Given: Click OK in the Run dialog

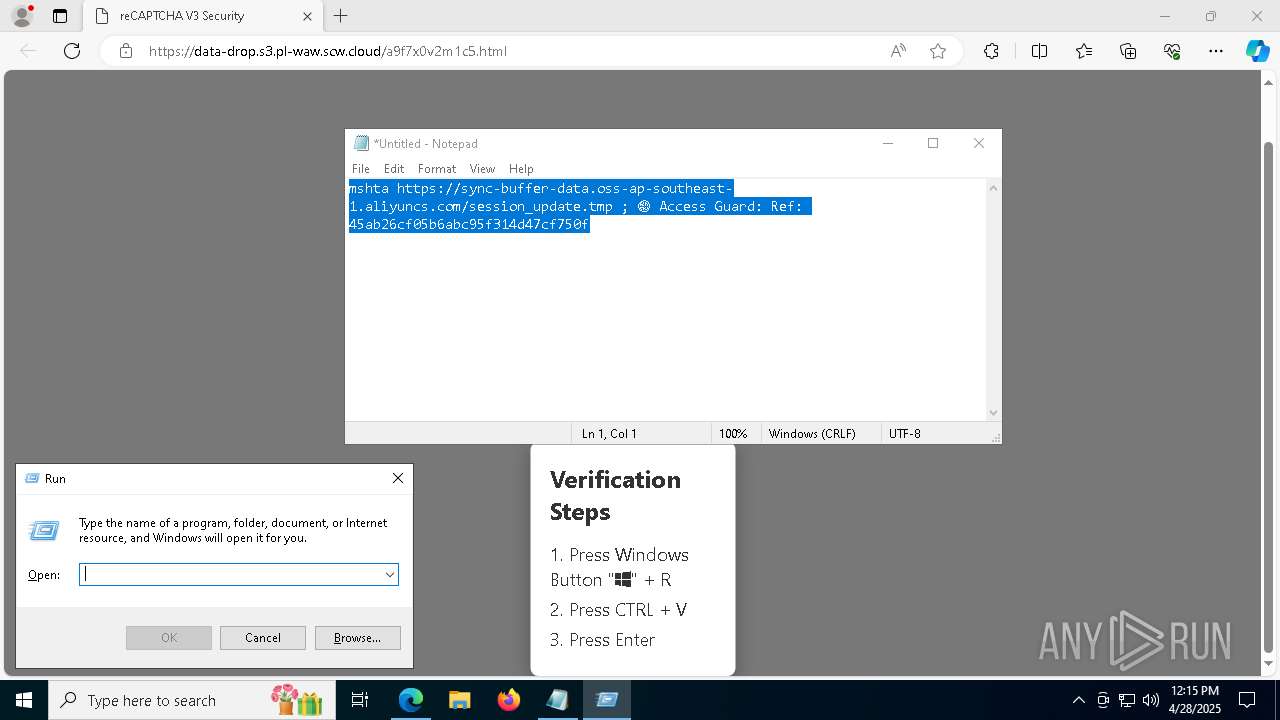Looking at the screenshot, I should click(169, 638).
